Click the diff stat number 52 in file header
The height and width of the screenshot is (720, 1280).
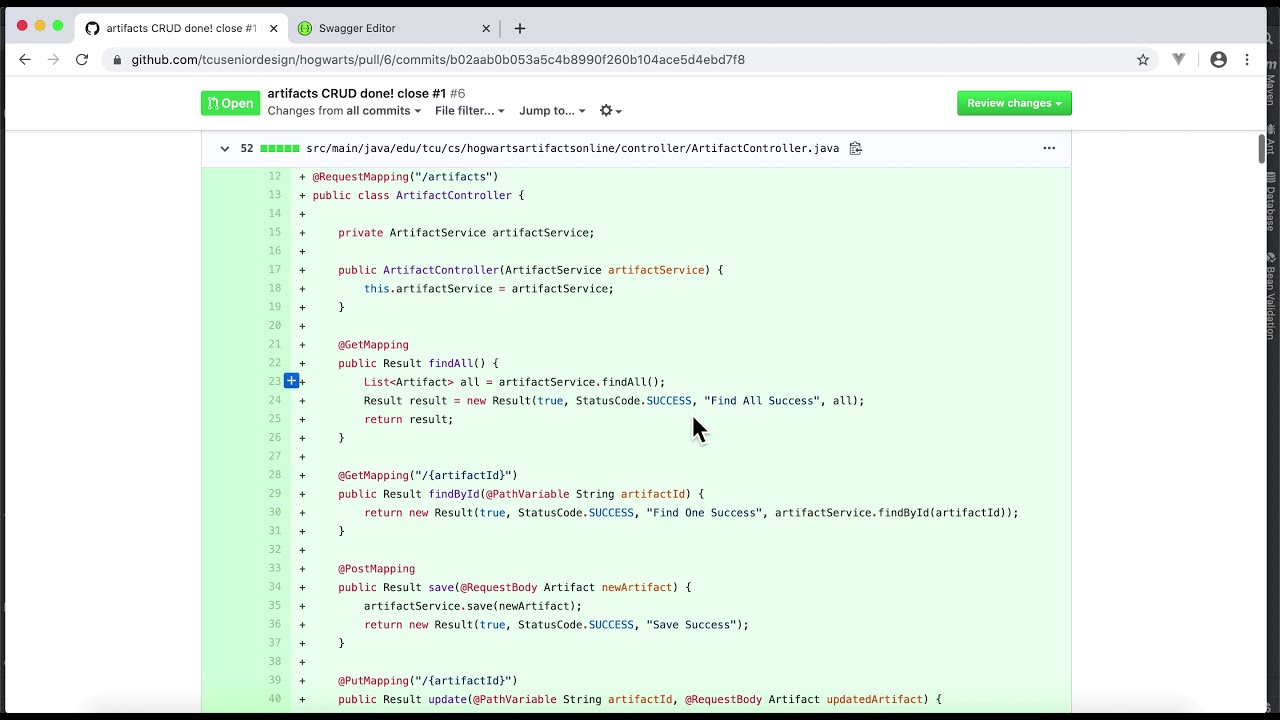click(x=247, y=148)
